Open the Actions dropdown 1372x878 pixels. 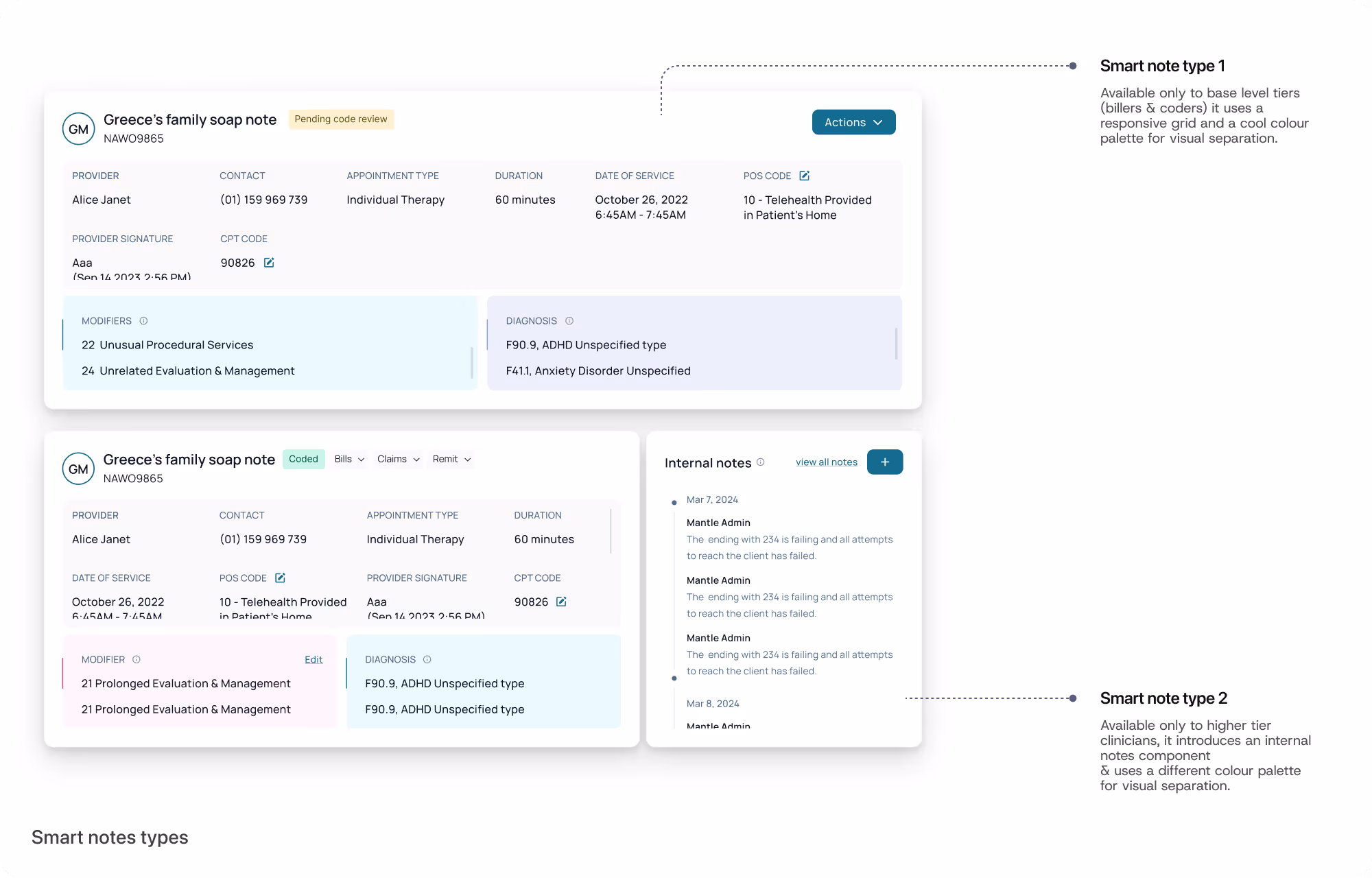coord(853,122)
